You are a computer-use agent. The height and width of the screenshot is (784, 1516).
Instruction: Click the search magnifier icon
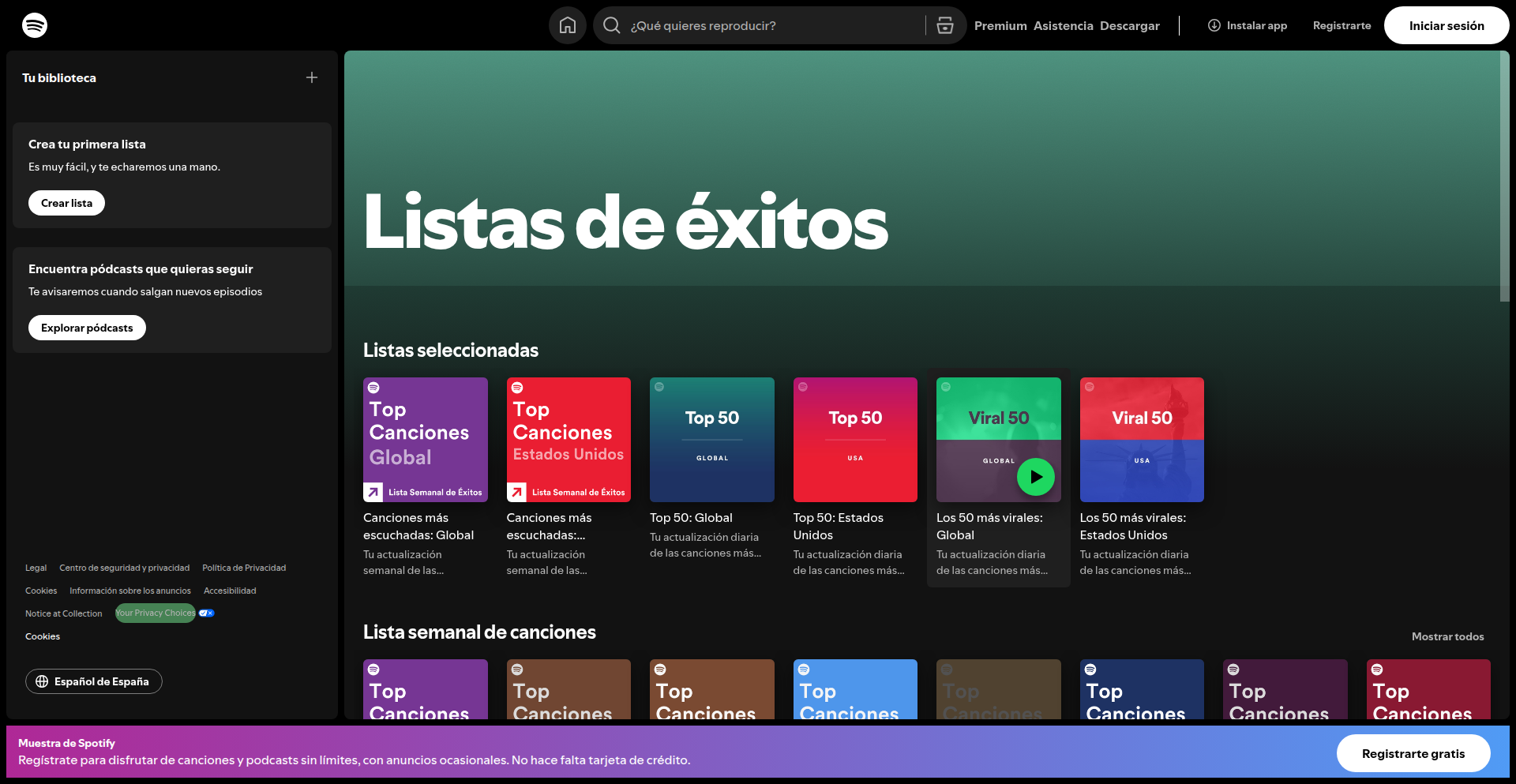click(612, 25)
